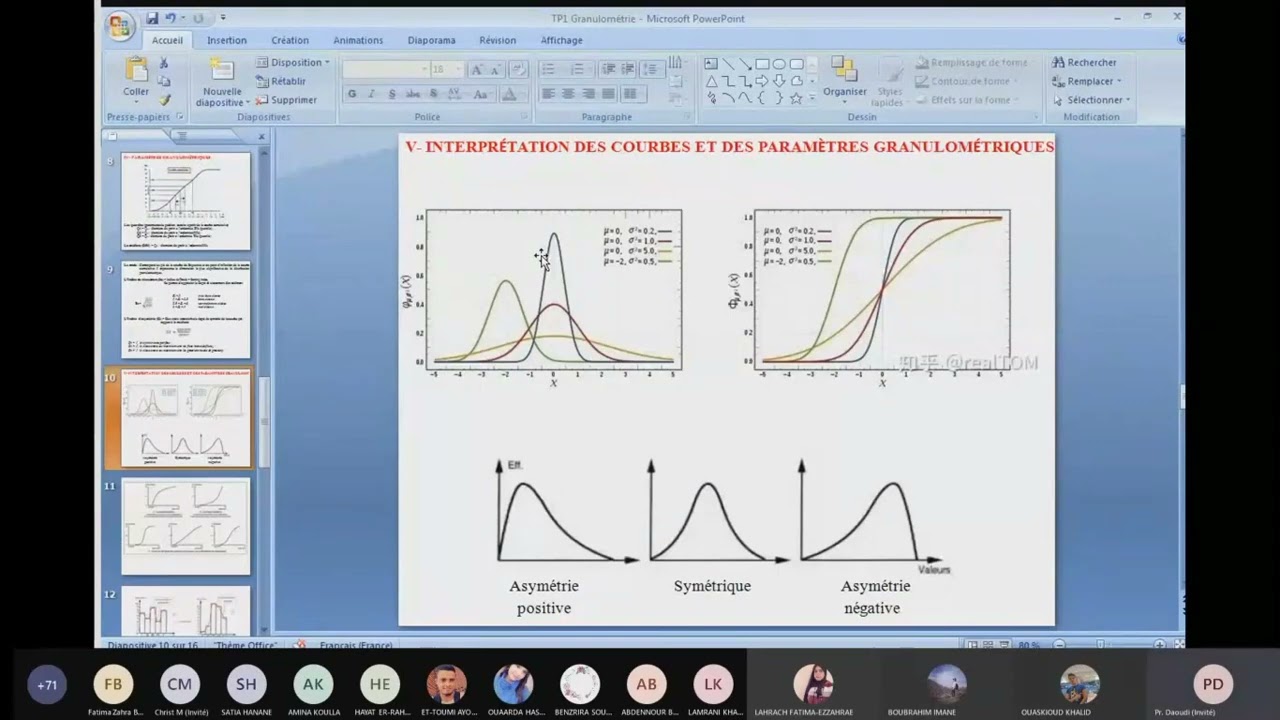Click the line spacing icon
This screenshot has width=1280, height=720.
650,69
